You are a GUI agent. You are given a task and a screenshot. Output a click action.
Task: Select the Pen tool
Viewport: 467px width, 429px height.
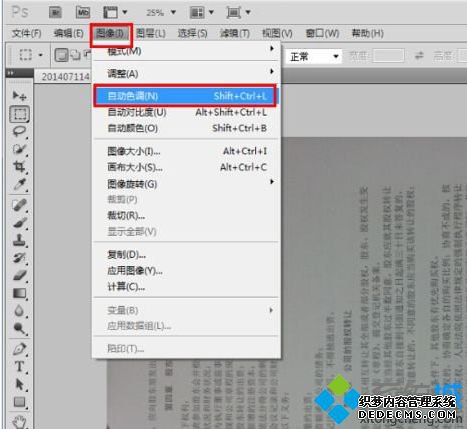pyautogui.click(x=20, y=349)
